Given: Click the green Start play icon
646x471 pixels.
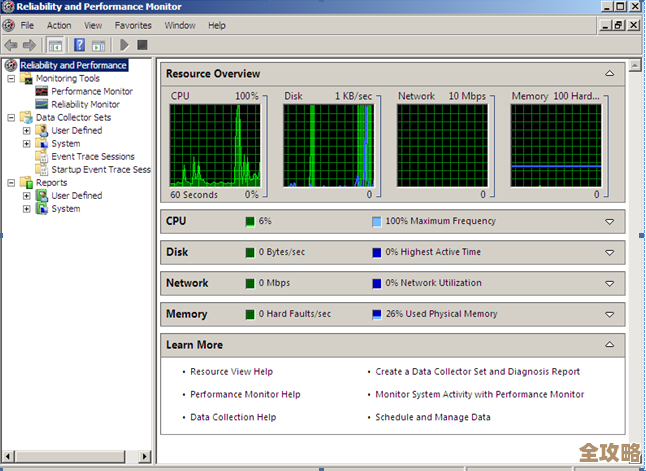Looking at the screenshot, I should click(125, 45).
